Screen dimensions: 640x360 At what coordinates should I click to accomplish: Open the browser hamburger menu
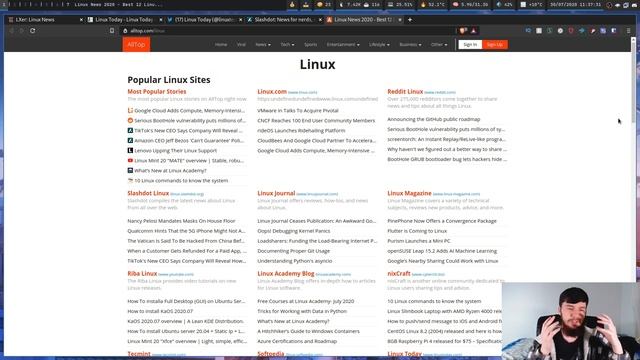click(629, 31)
